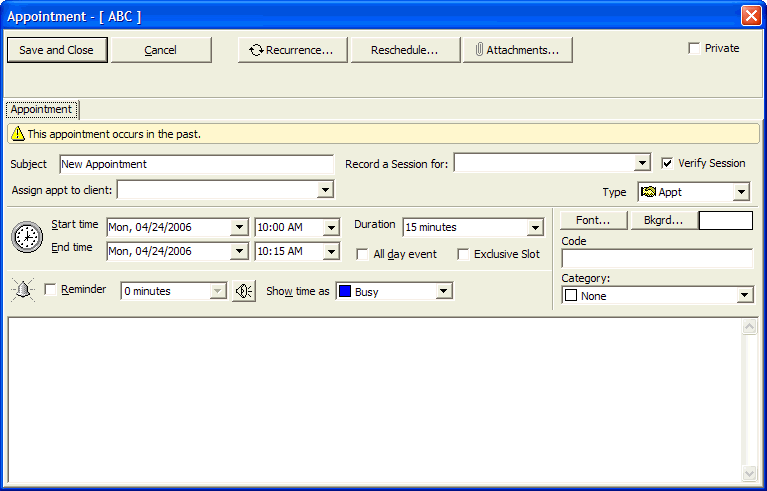The image size is (767, 491).
Task: Click the white None category color square
Action: point(571,295)
